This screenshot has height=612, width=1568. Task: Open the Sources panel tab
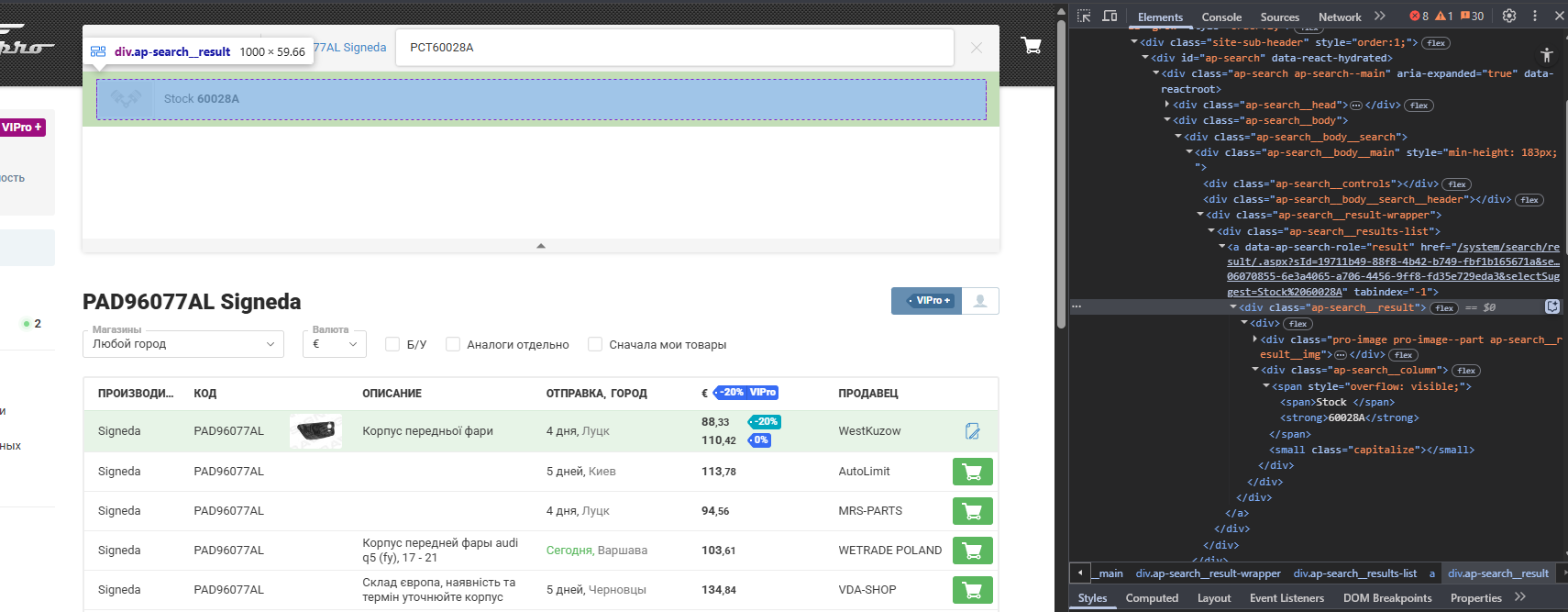[x=1280, y=17]
